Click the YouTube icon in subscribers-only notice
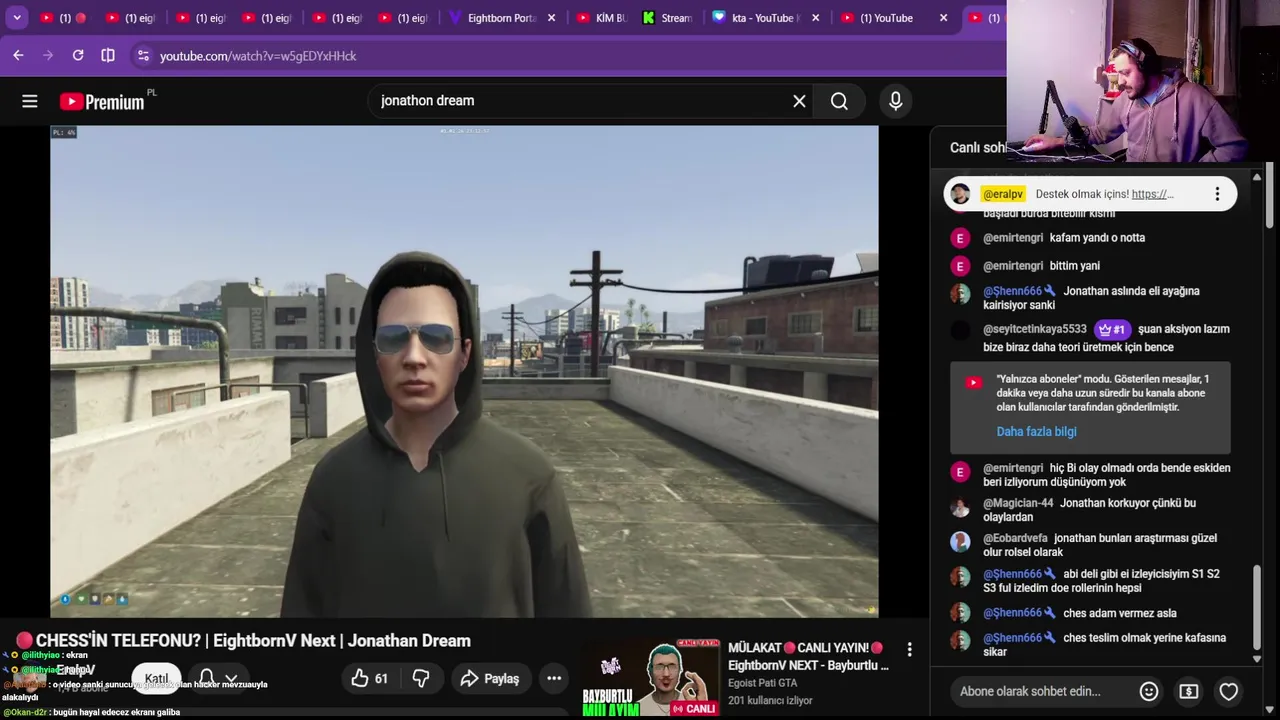1280x720 pixels. [x=973, y=382]
